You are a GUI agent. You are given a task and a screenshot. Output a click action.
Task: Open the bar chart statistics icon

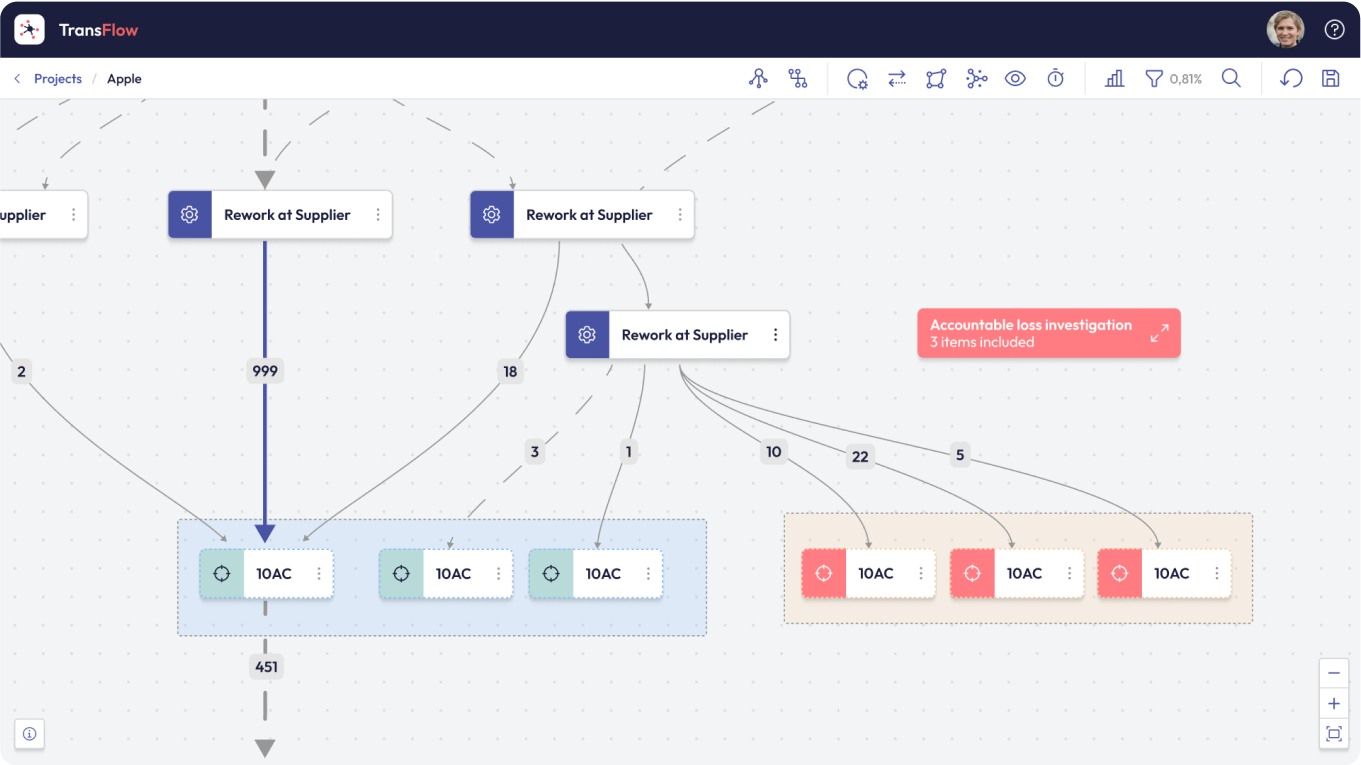click(x=1114, y=78)
